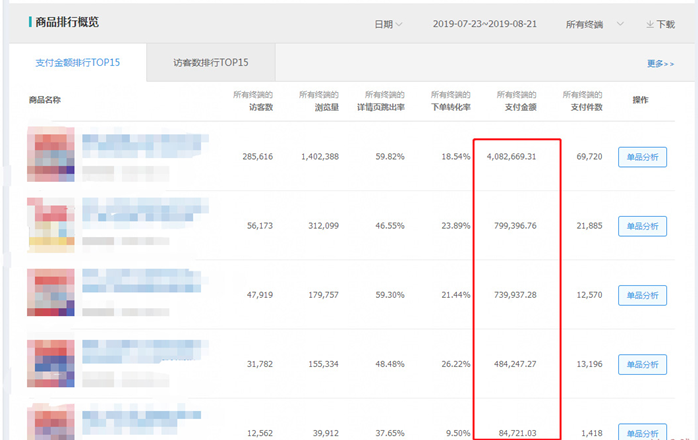Open product thumbnail in the 56,173 visitors row
Viewport: 698px width, 440px height.
click(51, 225)
